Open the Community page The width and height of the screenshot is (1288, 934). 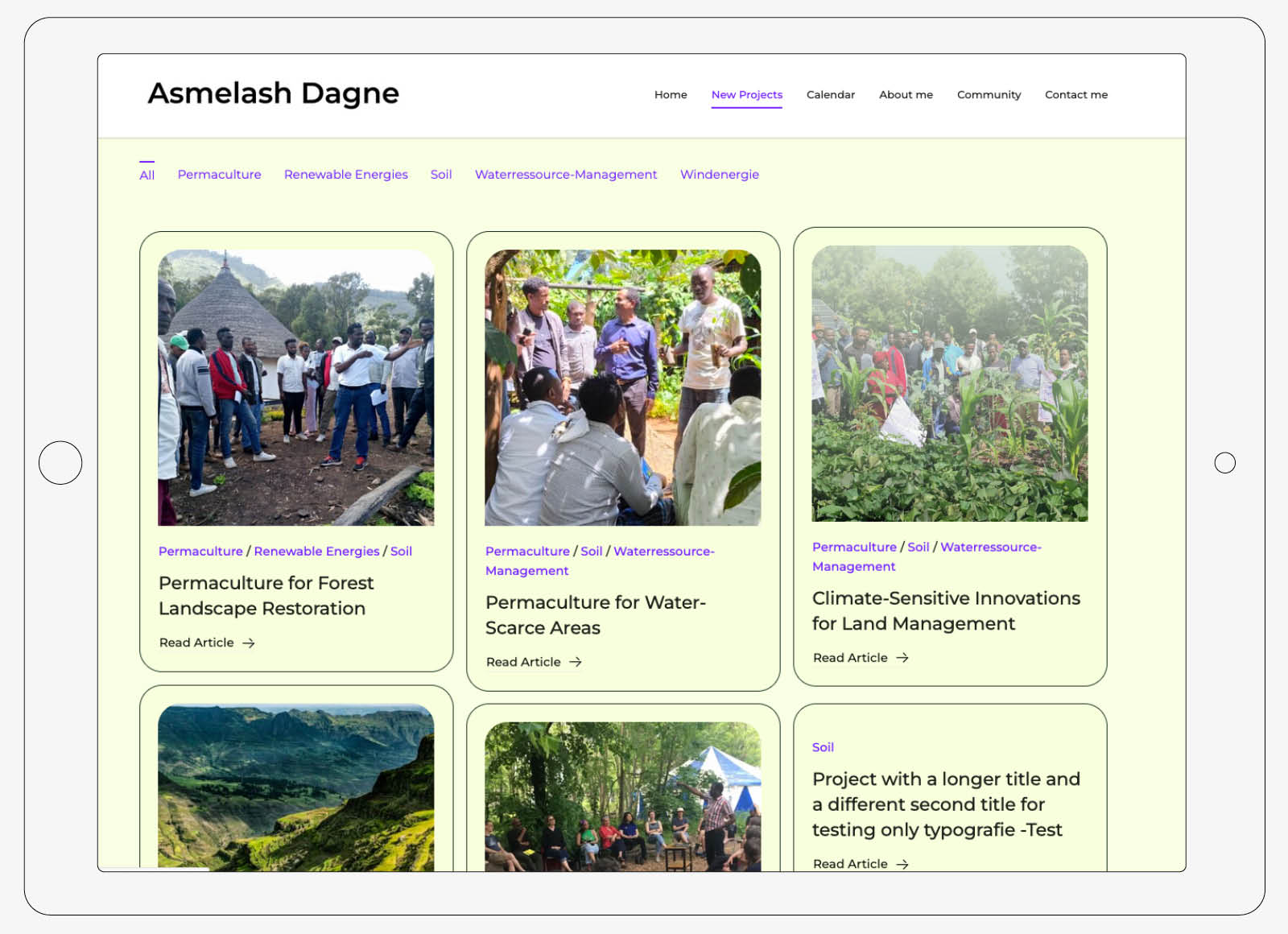tap(989, 94)
